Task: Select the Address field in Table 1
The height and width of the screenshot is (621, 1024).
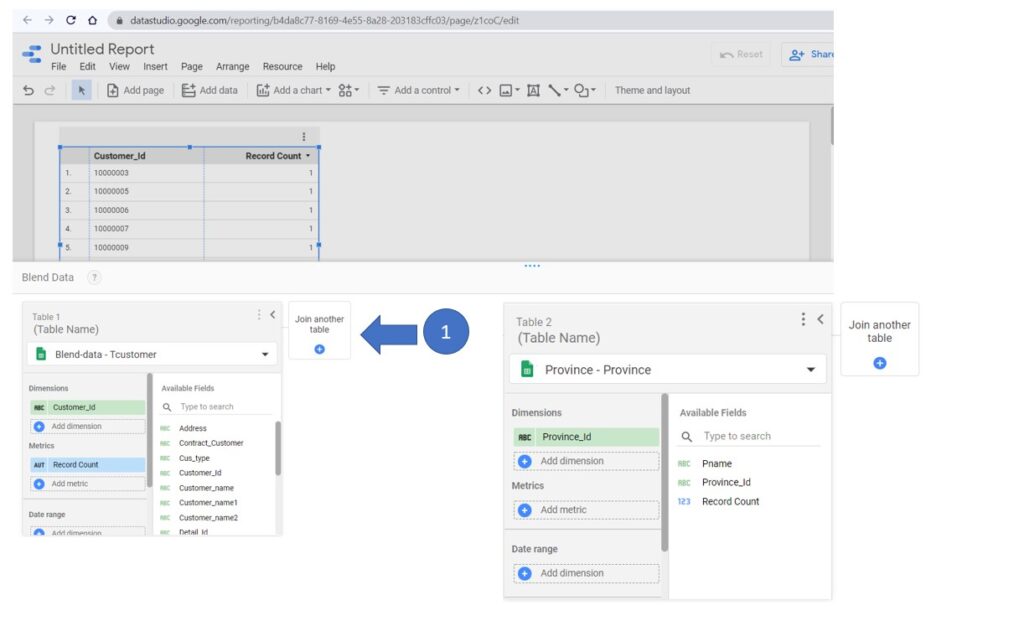Action: (193, 428)
